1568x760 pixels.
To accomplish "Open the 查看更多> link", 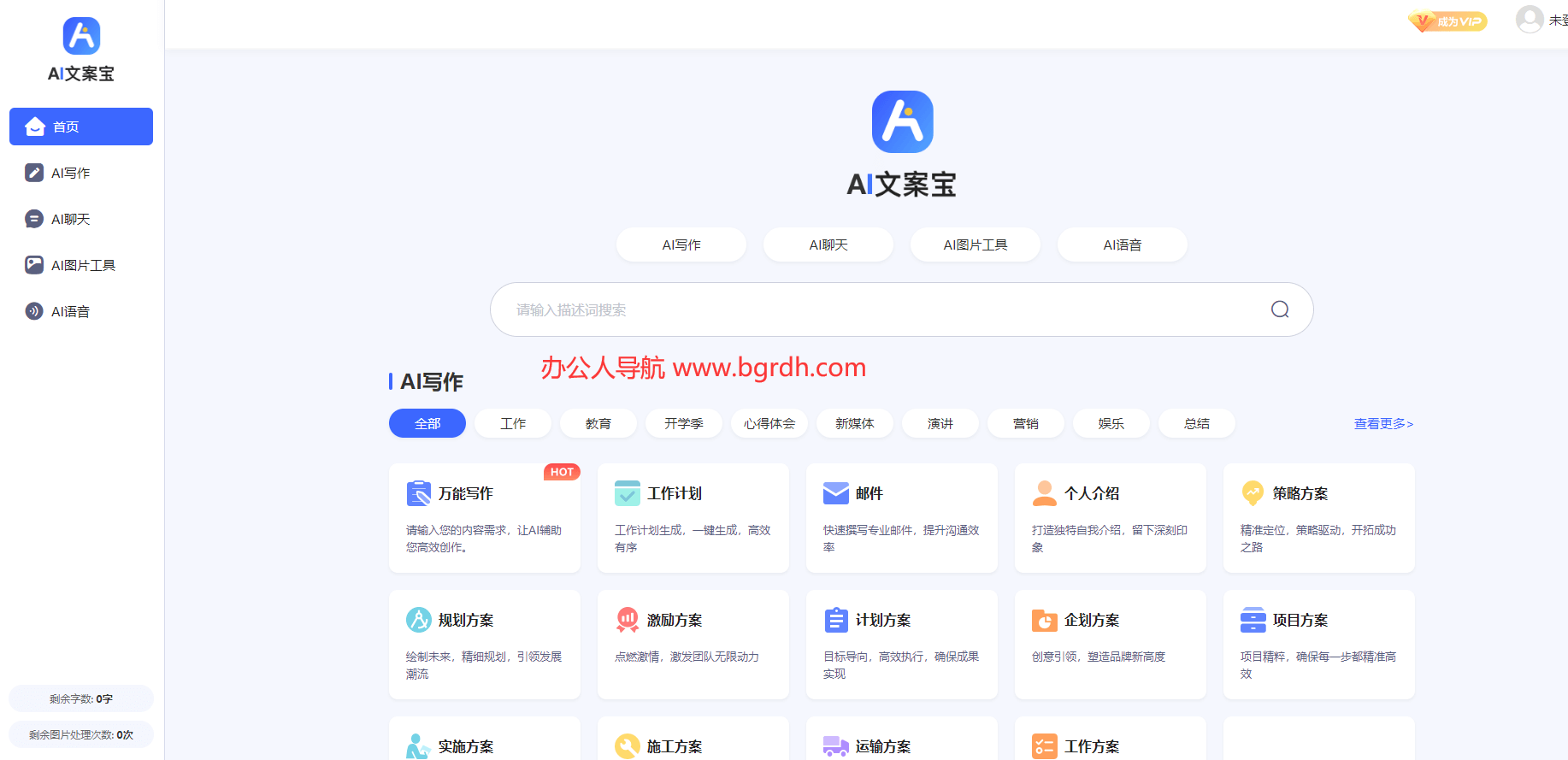I will (1383, 423).
